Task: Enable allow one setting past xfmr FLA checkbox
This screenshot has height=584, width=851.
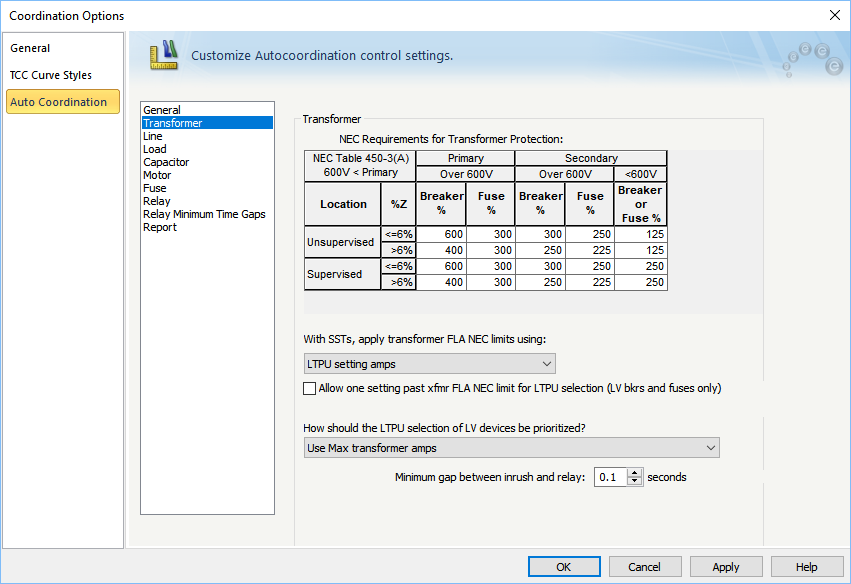Action: pyautogui.click(x=309, y=388)
